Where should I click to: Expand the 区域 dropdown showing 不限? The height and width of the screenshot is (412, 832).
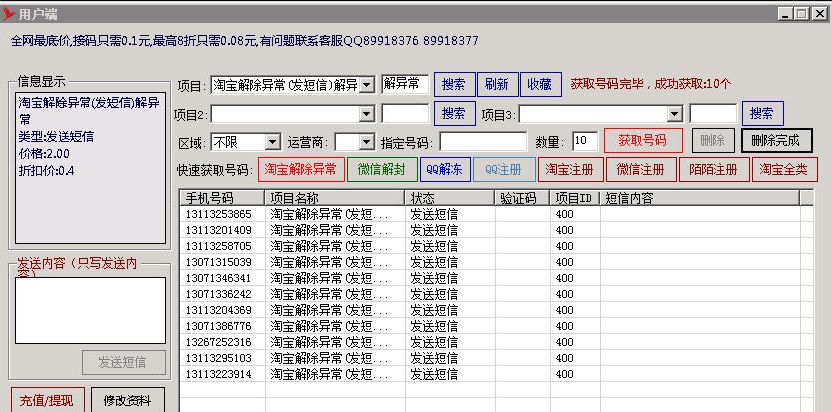click(x=273, y=142)
